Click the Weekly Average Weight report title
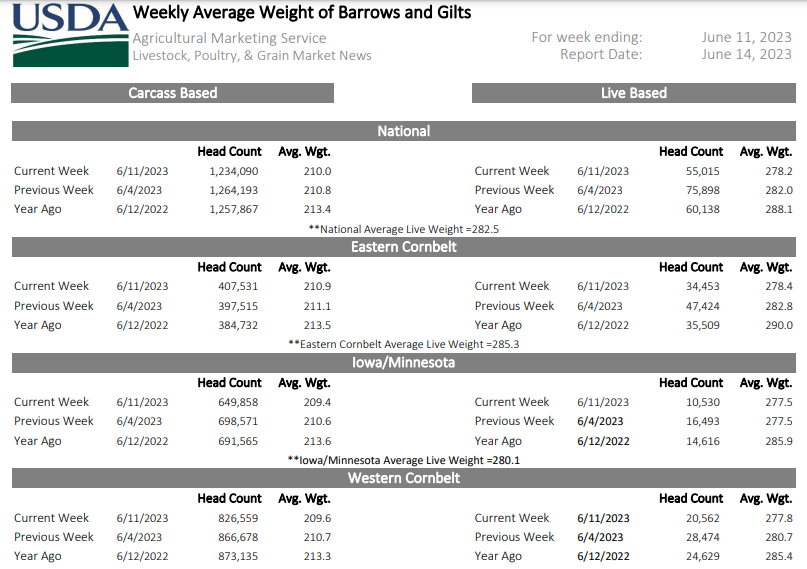807x569 pixels. tap(301, 13)
